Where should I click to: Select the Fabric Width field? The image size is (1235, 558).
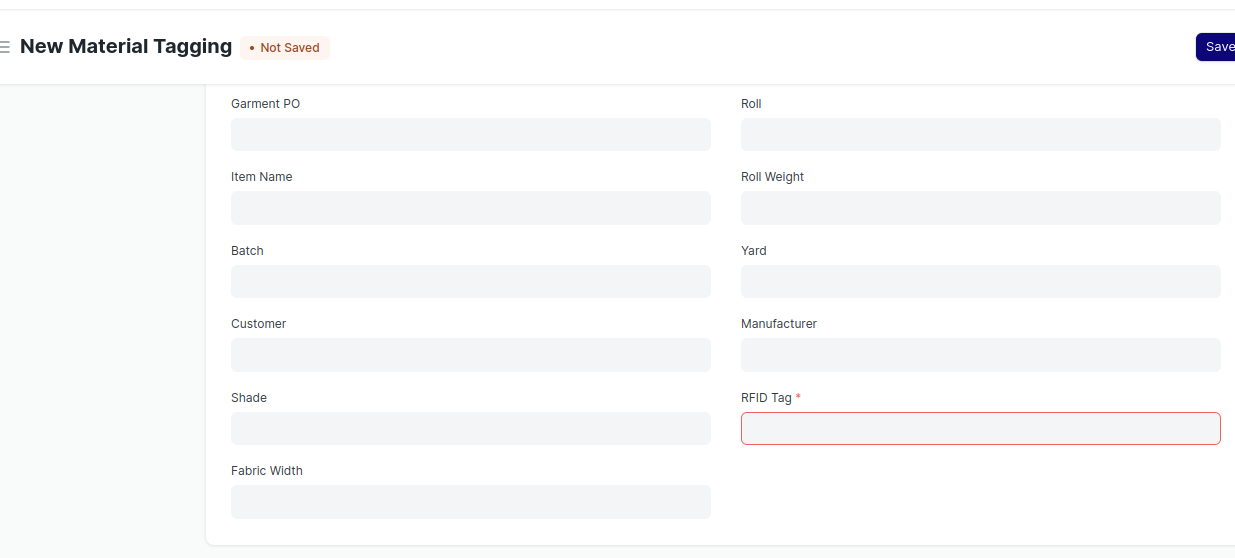471,502
